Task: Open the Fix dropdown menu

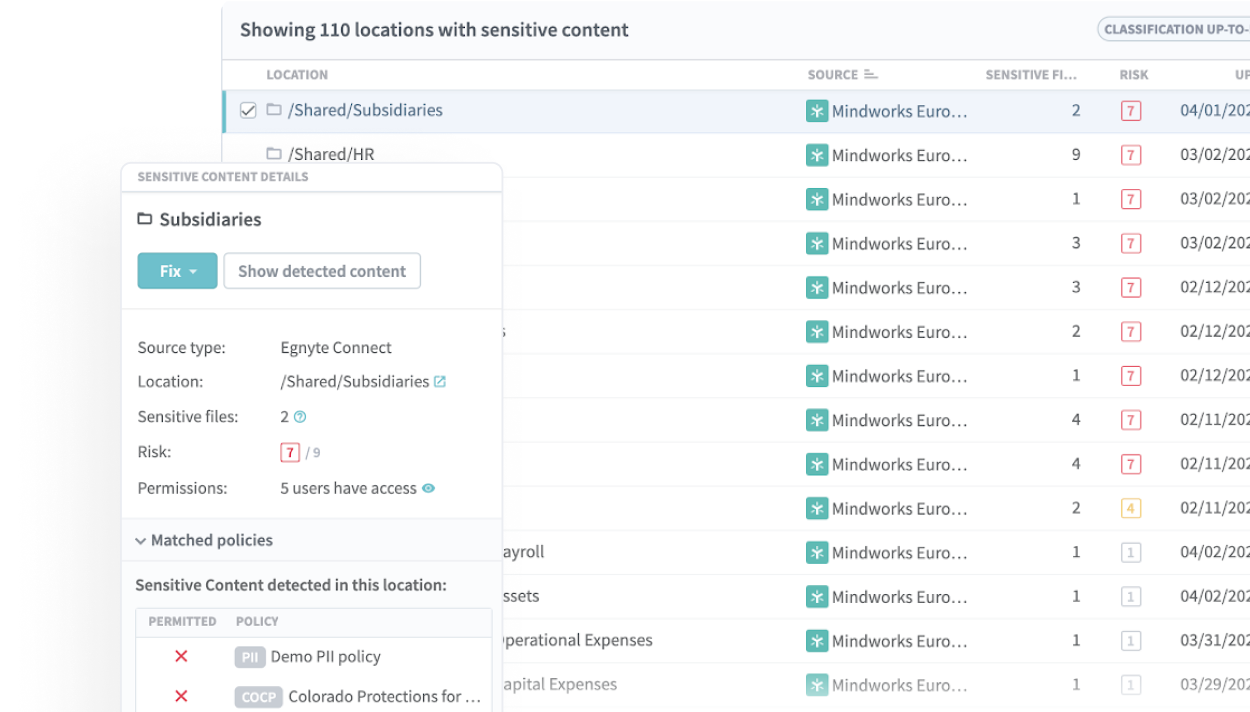Action: coord(177,271)
